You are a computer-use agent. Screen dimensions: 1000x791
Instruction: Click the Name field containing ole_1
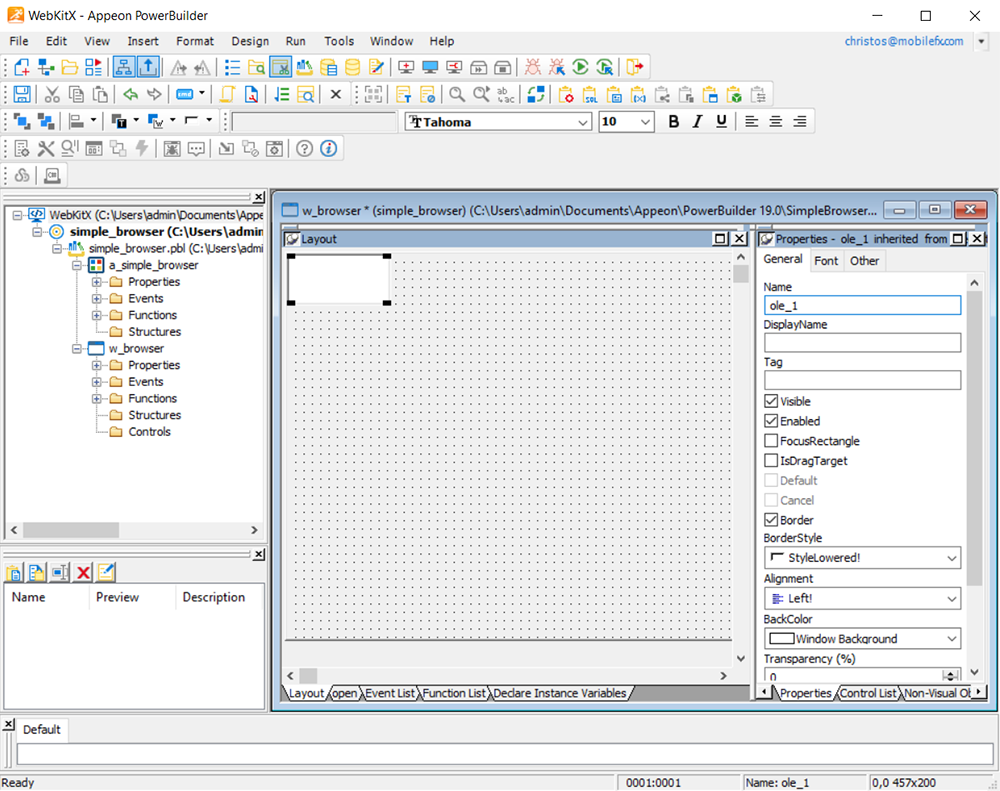coord(862,306)
